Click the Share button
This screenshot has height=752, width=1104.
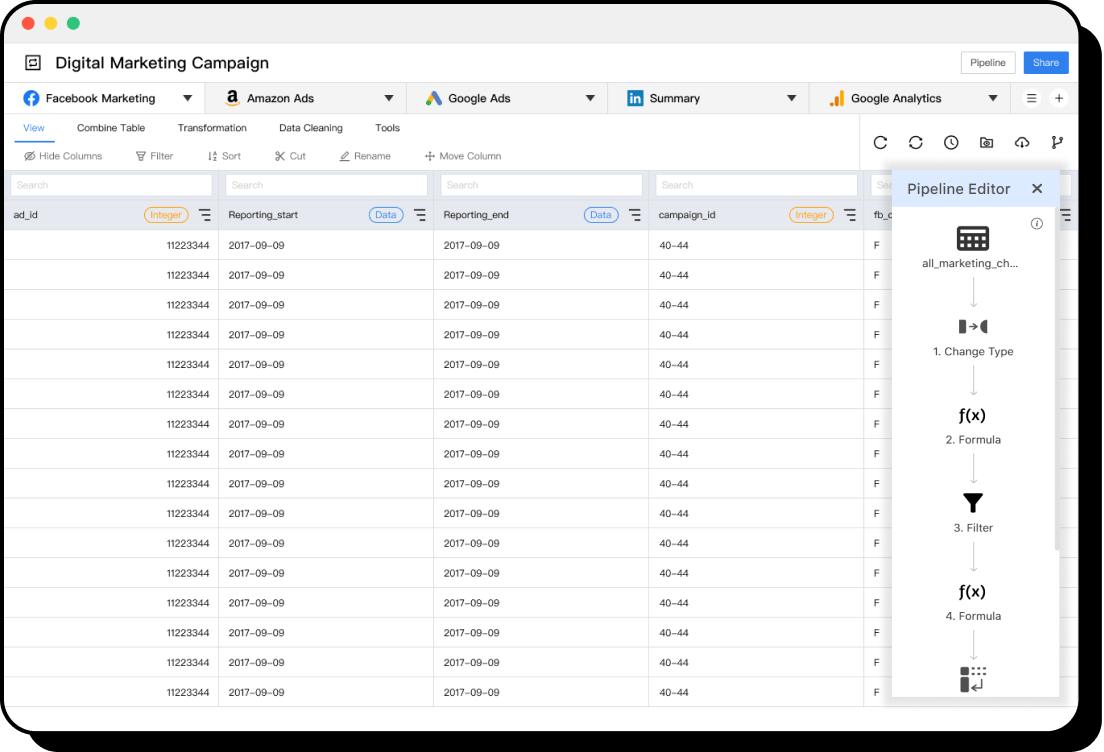point(1046,63)
